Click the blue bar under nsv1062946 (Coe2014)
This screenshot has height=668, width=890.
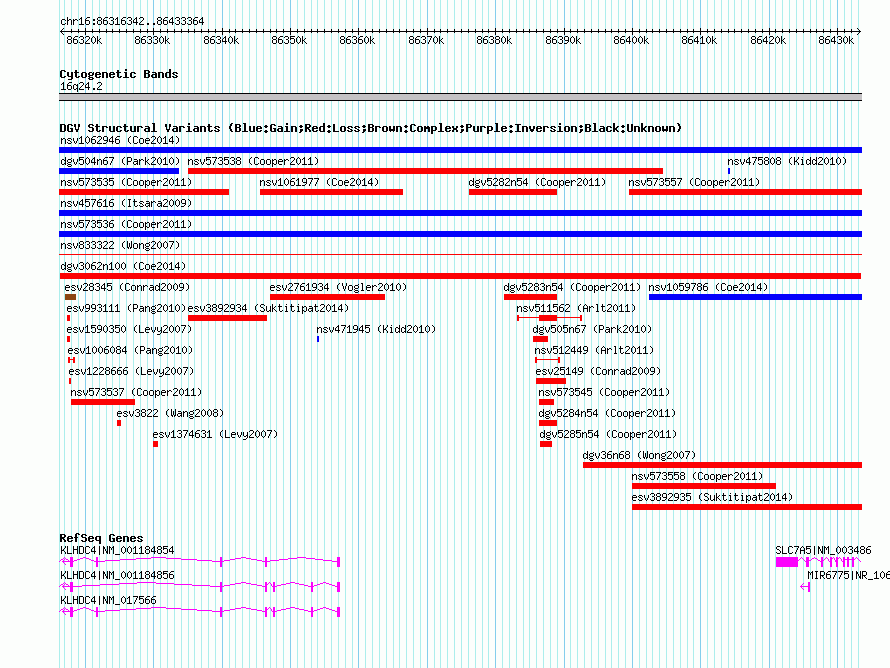[460, 150]
